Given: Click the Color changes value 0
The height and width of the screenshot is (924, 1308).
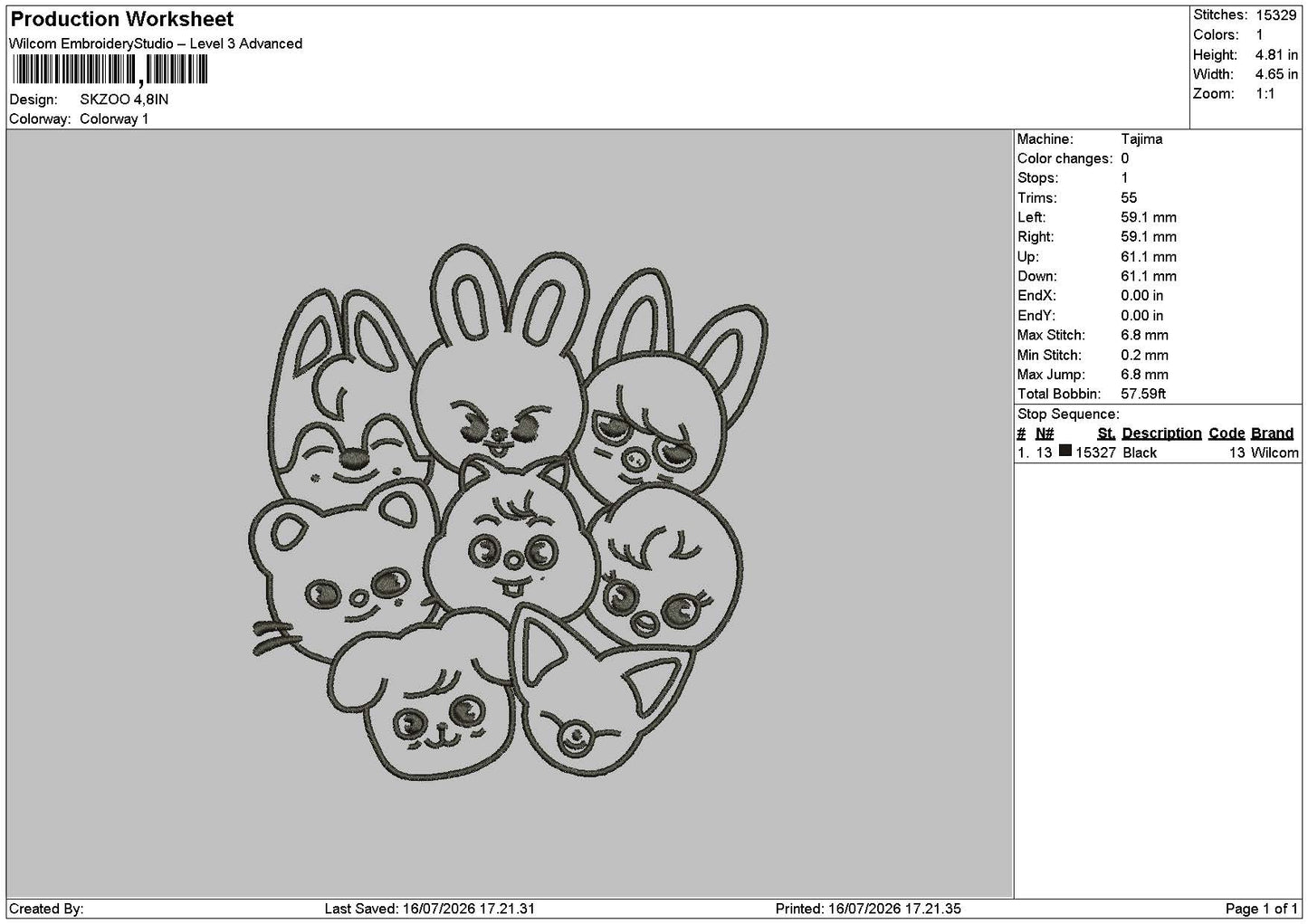Looking at the screenshot, I should pos(1125,159).
